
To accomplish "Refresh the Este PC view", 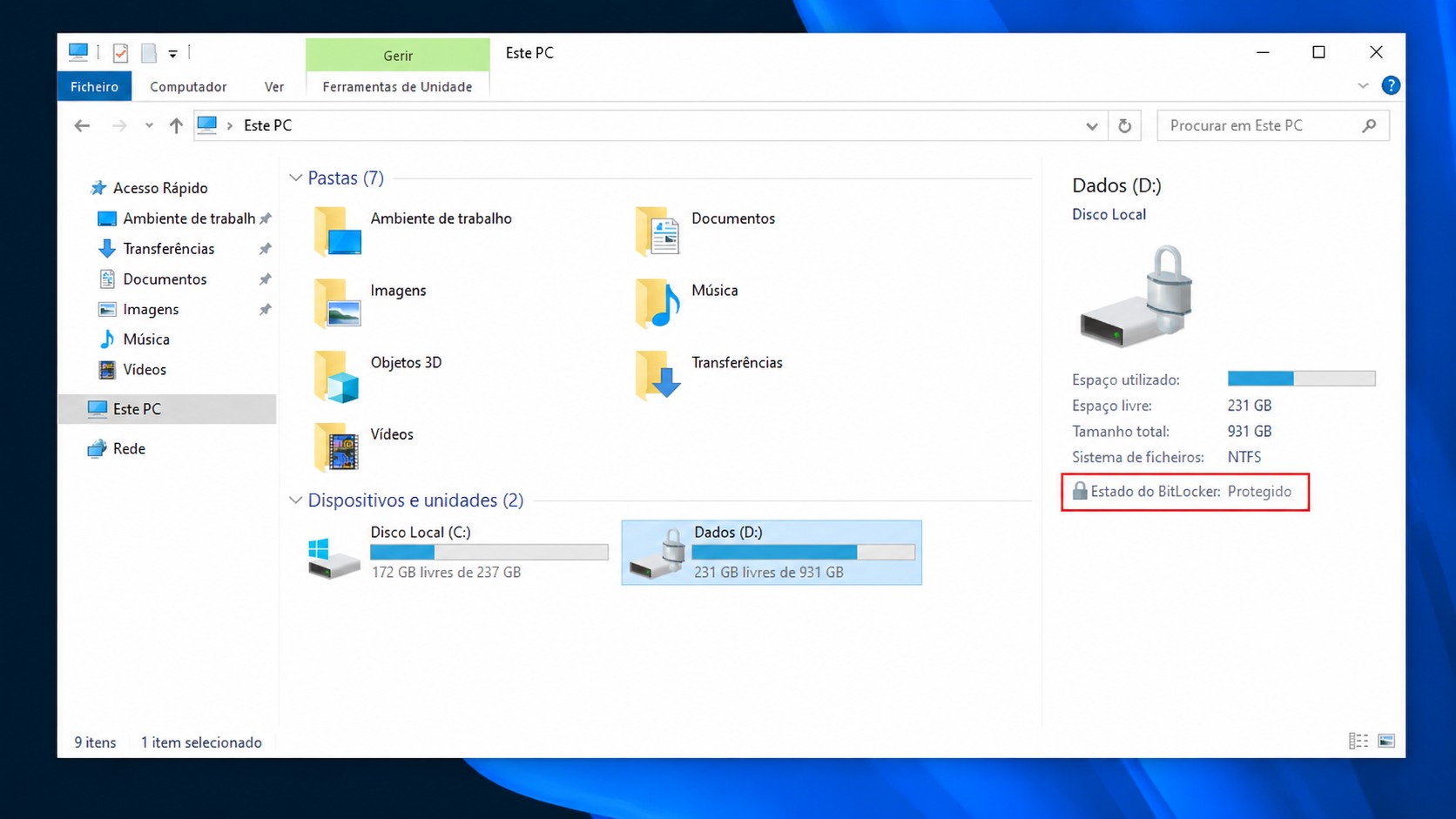I will coord(1124,126).
